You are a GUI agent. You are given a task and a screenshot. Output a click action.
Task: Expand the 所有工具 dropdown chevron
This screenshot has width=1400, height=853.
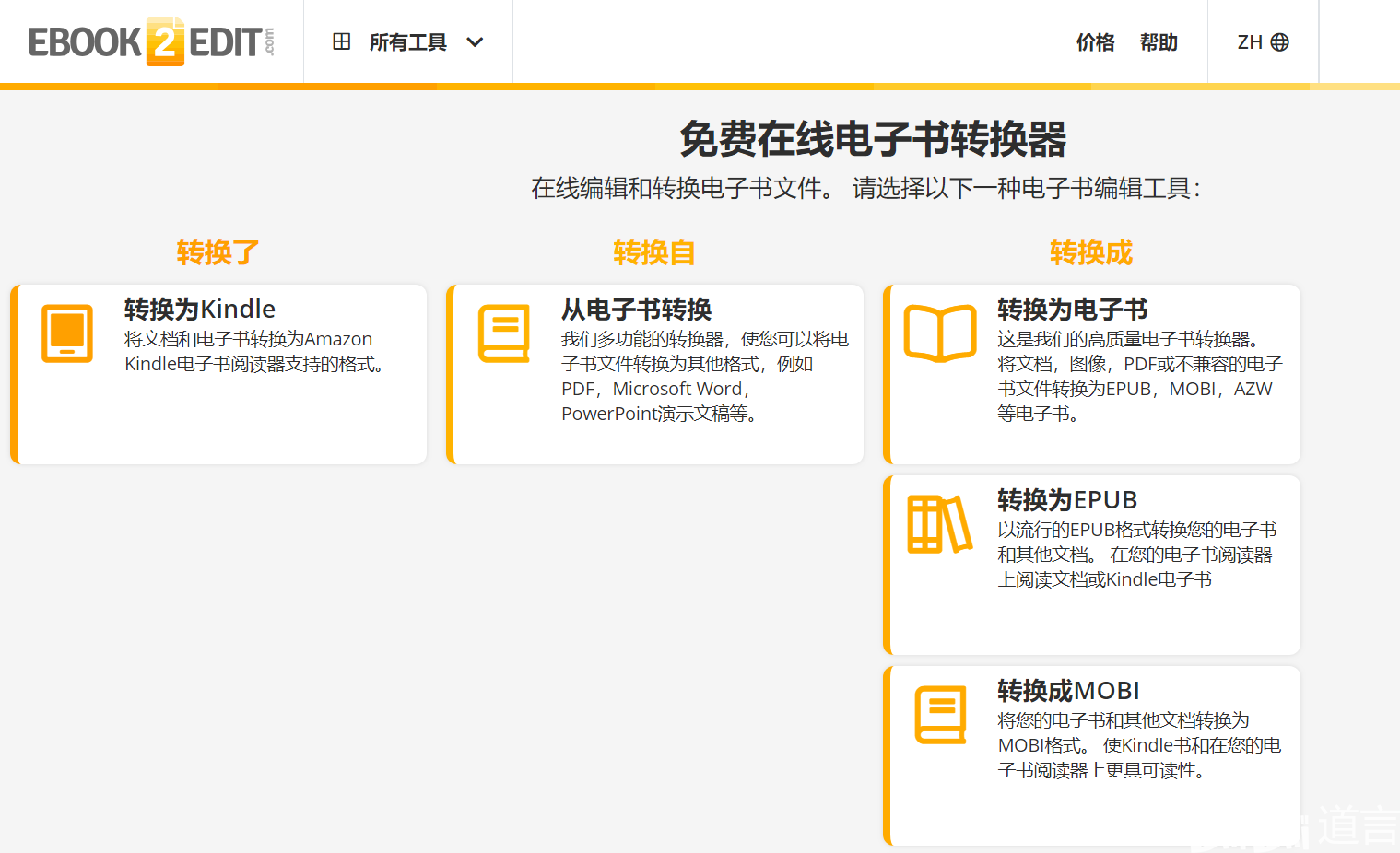(475, 42)
